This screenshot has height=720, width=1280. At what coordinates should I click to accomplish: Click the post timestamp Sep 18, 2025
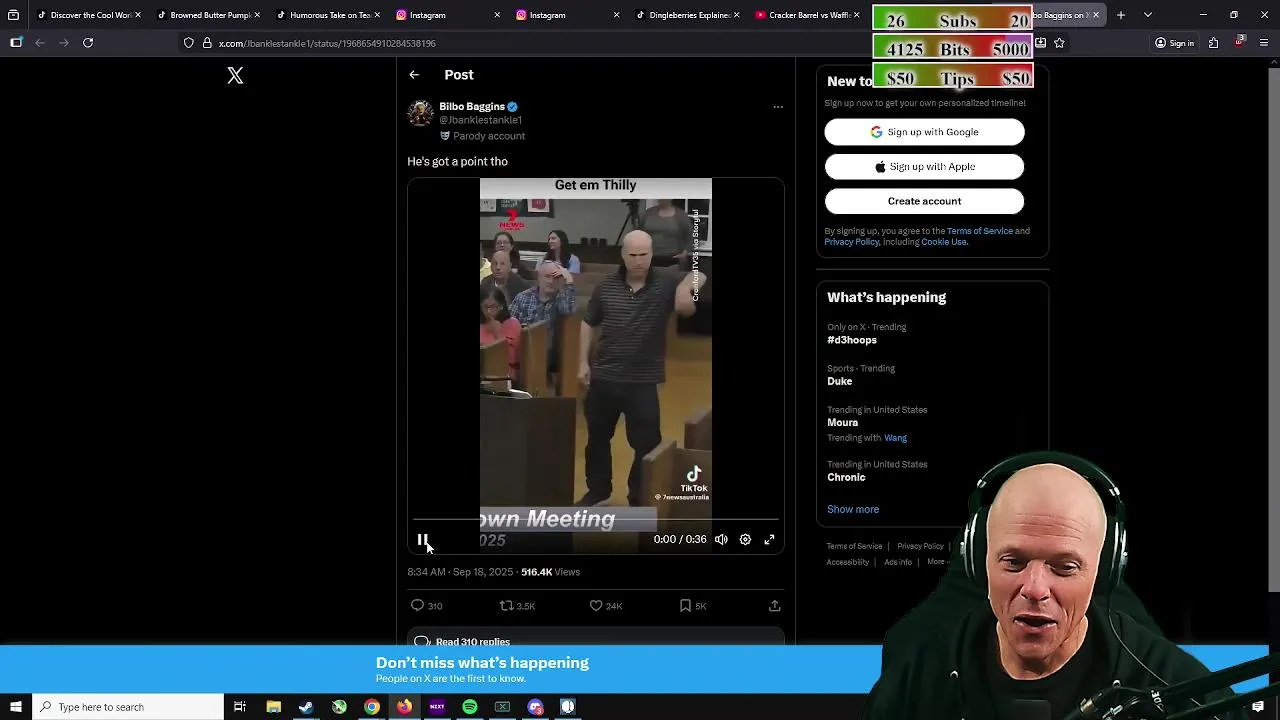click(460, 572)
